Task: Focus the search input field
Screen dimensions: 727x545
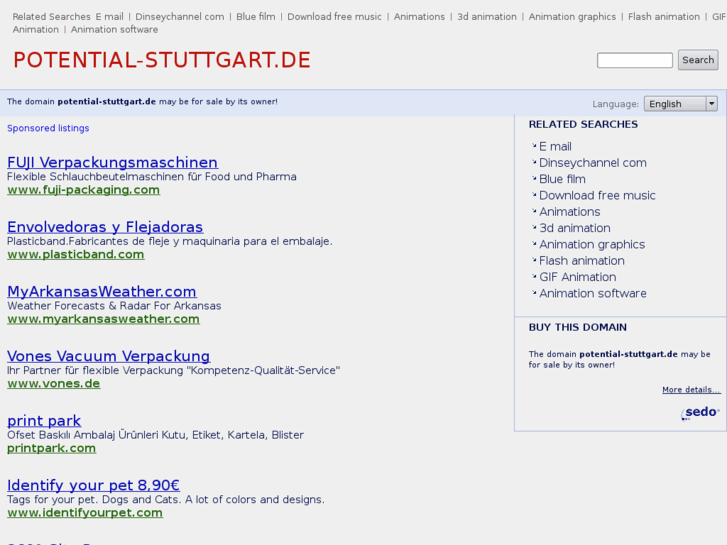Action: pyautogui.click(x=635, y=60)
